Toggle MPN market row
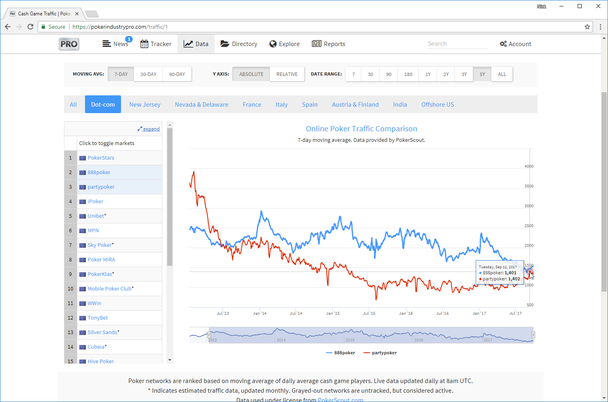This screenshot has height=402, width=608. 113,230
